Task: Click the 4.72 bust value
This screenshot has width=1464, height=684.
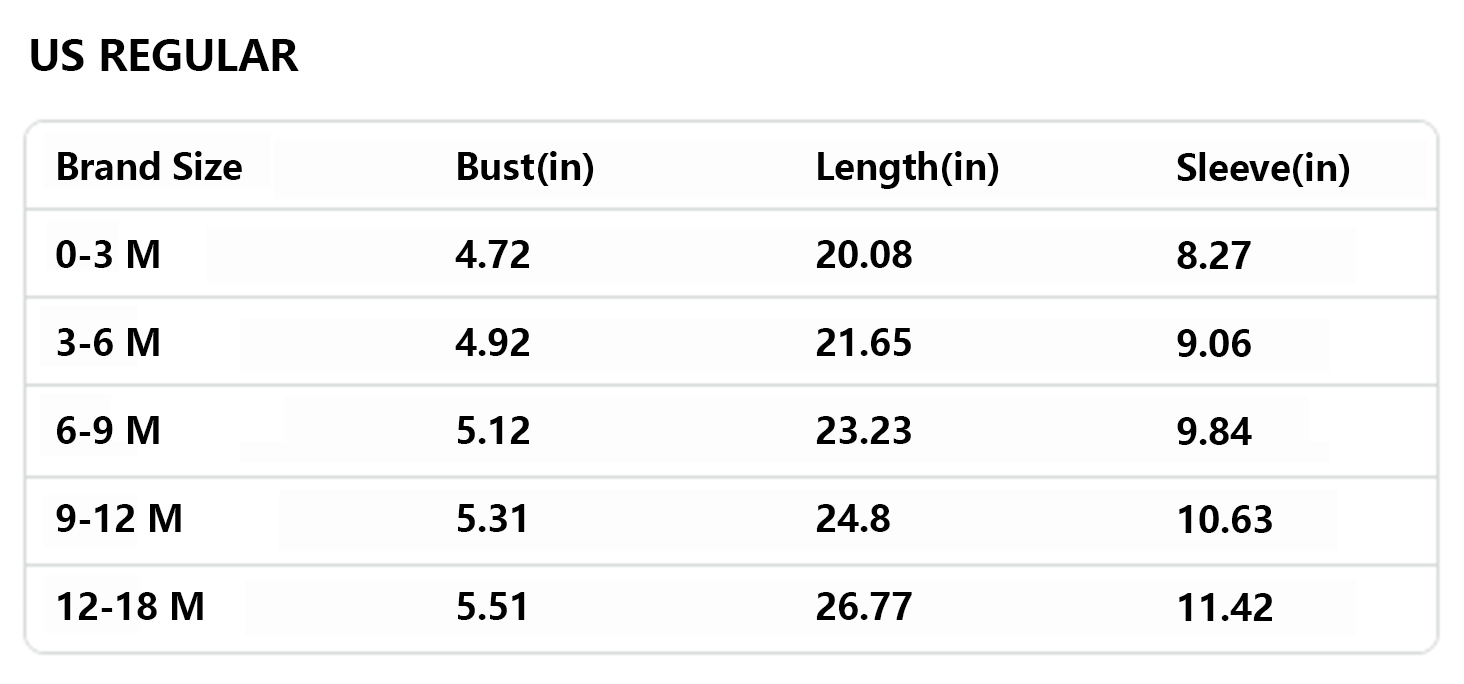Action: point(493,255)
